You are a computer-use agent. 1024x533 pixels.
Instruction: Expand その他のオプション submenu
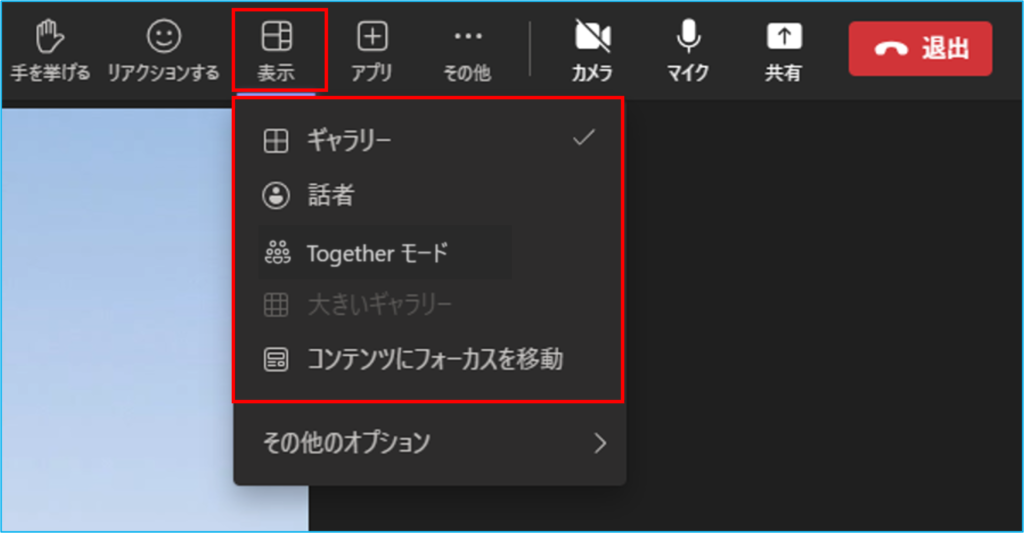pos(346,442)
